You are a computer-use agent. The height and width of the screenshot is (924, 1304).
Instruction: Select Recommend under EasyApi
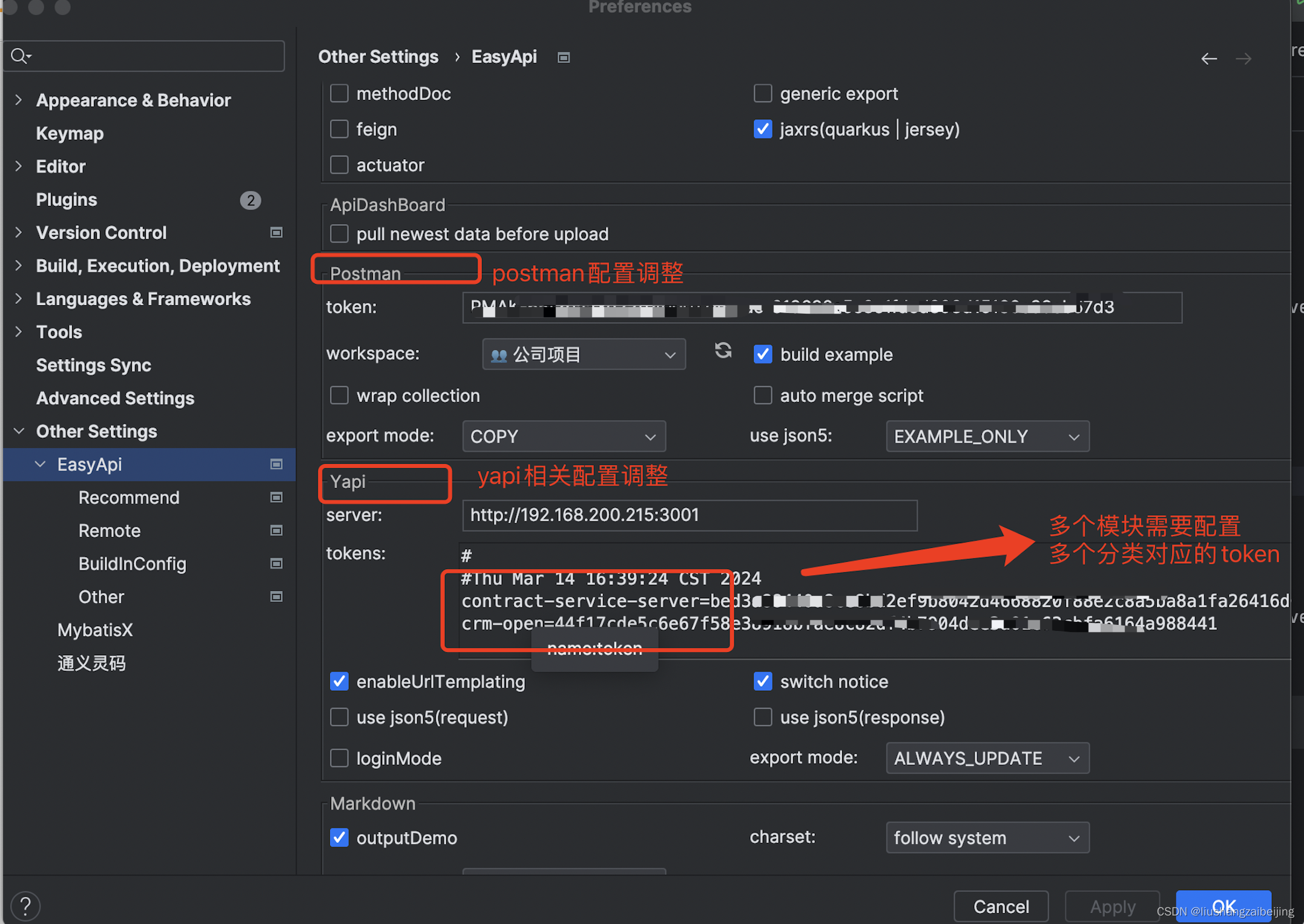[129, 498]
